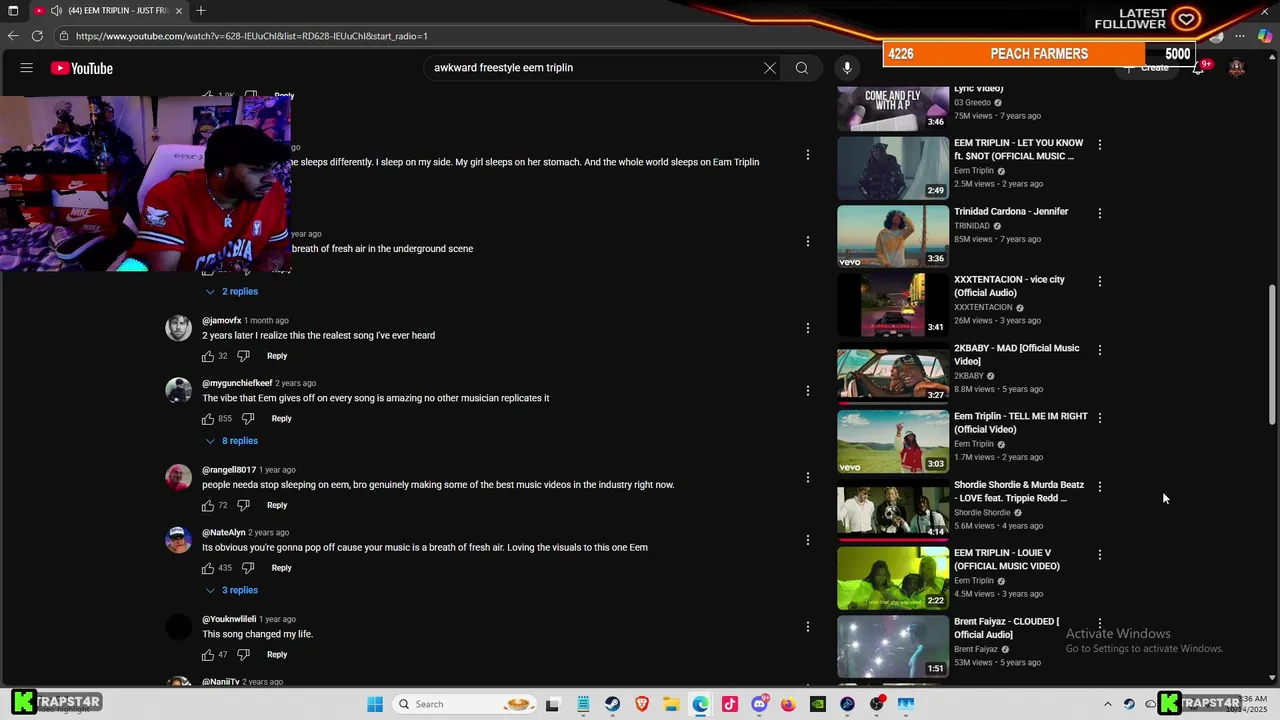
Task: Show hidden system tray icons chevron
Action: coord(1107,704)
